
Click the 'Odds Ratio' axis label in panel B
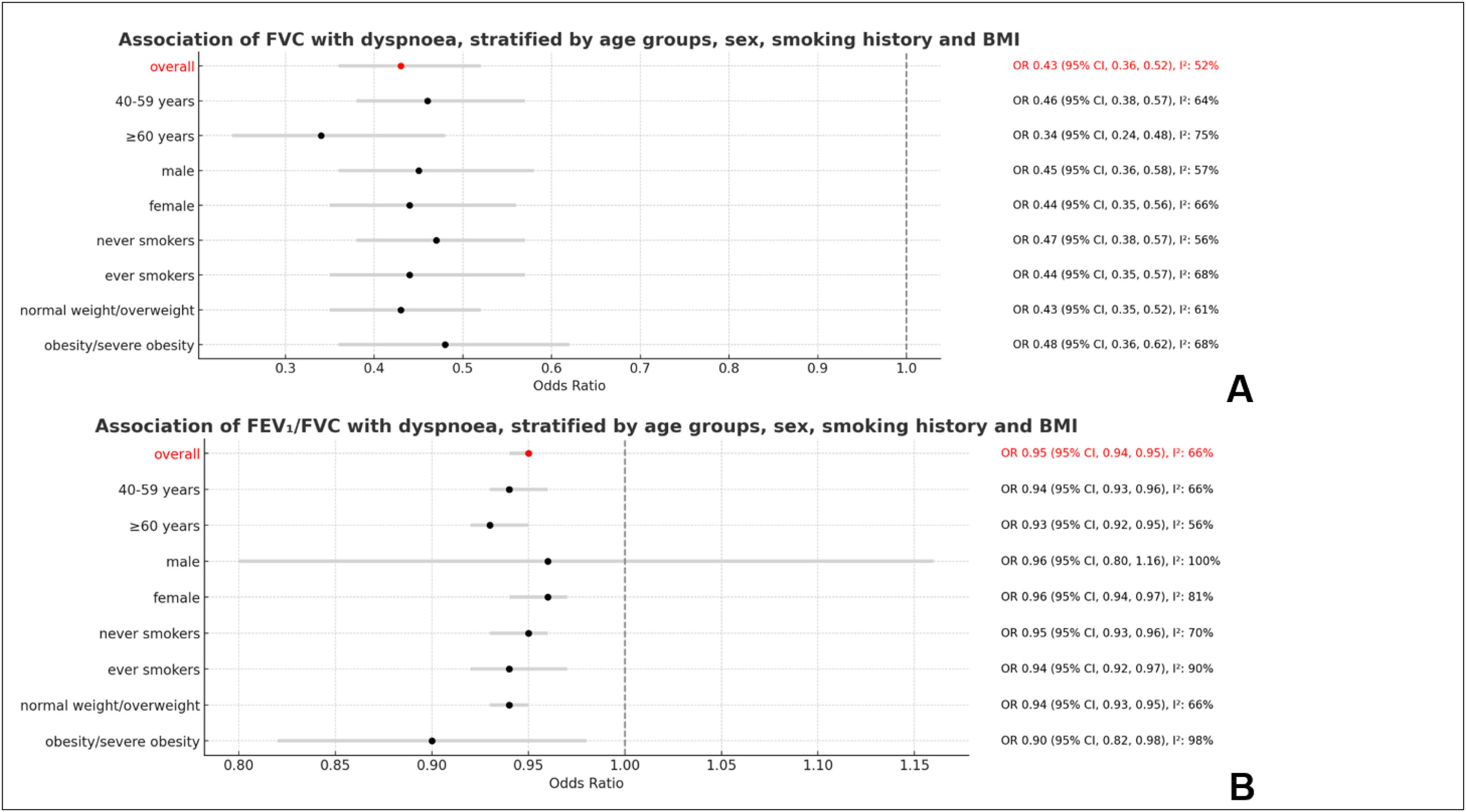tap(586, 783)
